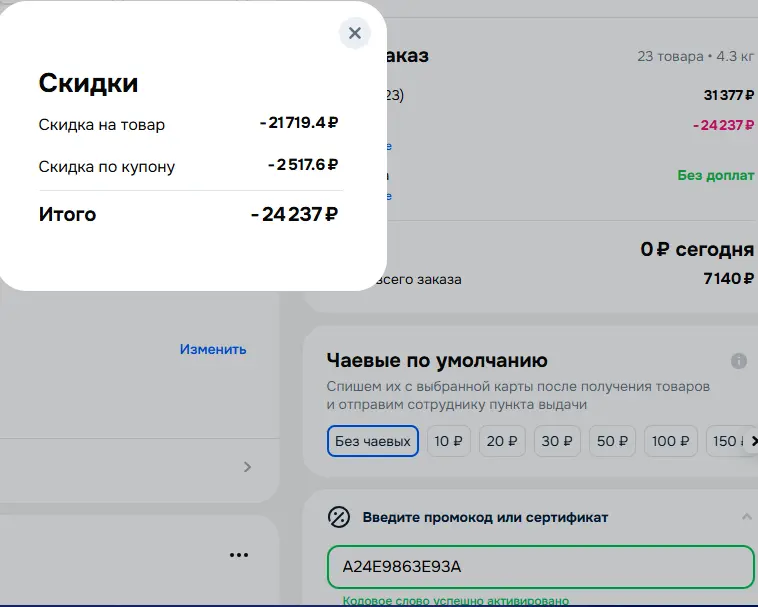This screenshot has height=607, width=758.
Task: Choose the 50 ₽ tip option
Action: click(612, 441)
